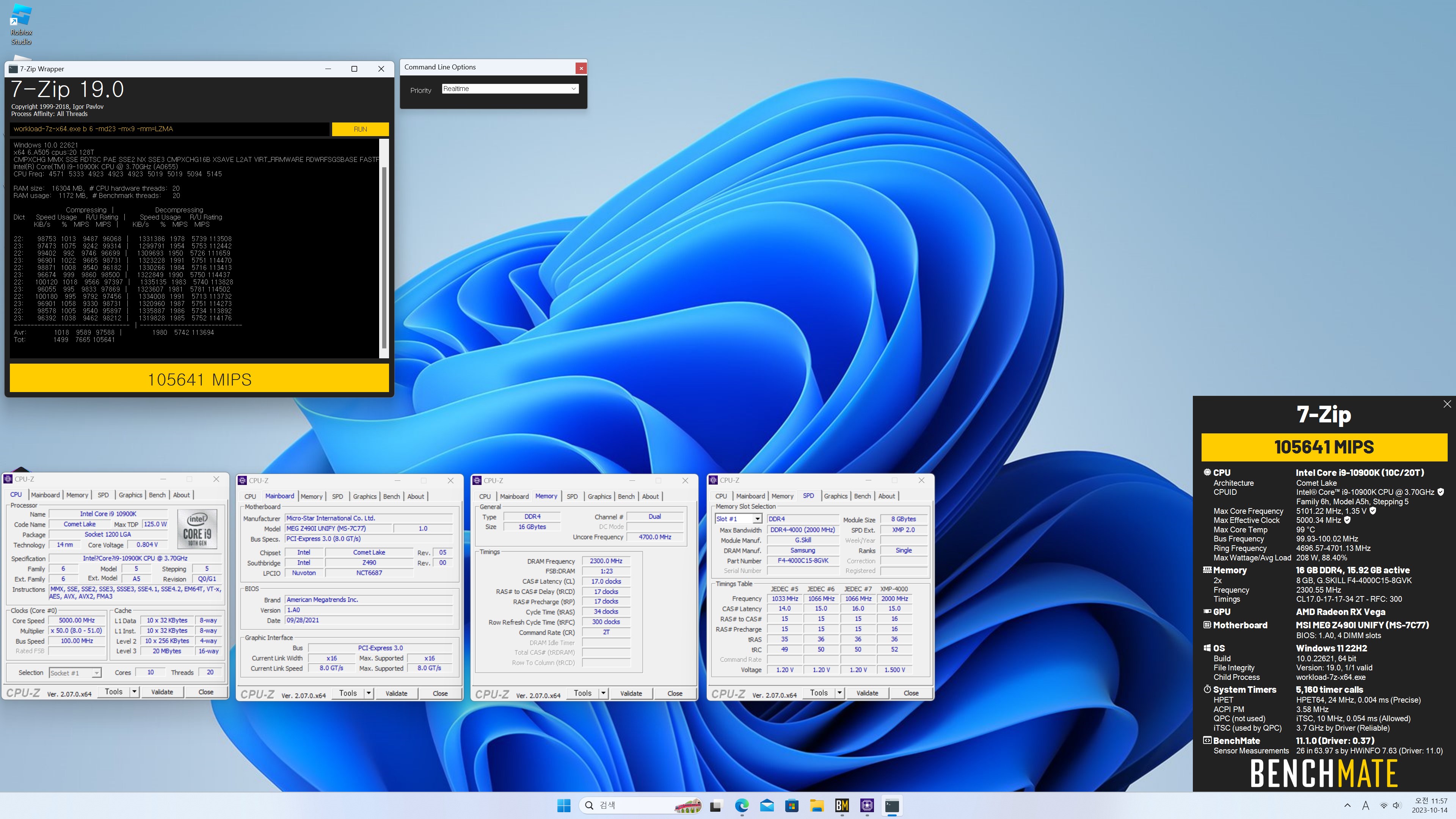Click the Max Core Frequency verified badge
This screenshot has height=819, width=1456.
(1373, 511)
